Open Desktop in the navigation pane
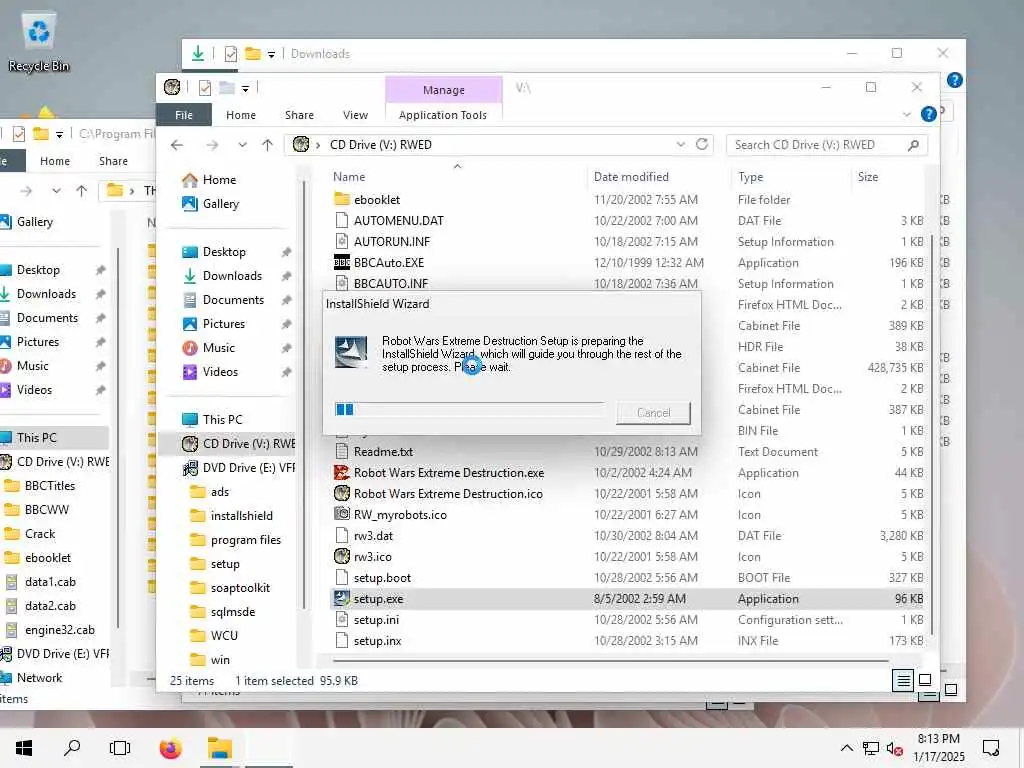The image size is (1024, 768). 224,252
